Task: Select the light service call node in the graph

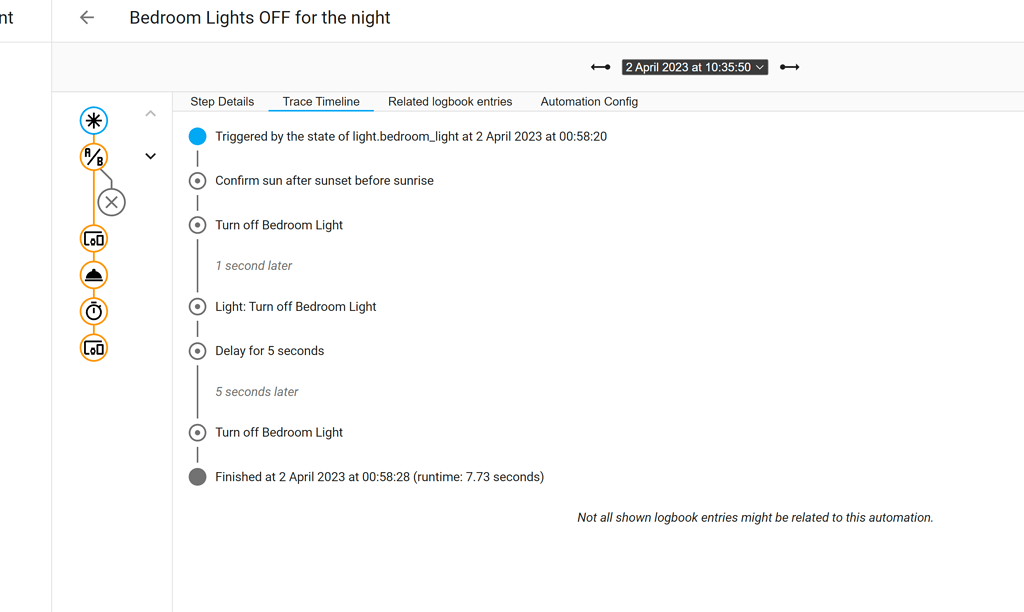Action: pos(93,274)
